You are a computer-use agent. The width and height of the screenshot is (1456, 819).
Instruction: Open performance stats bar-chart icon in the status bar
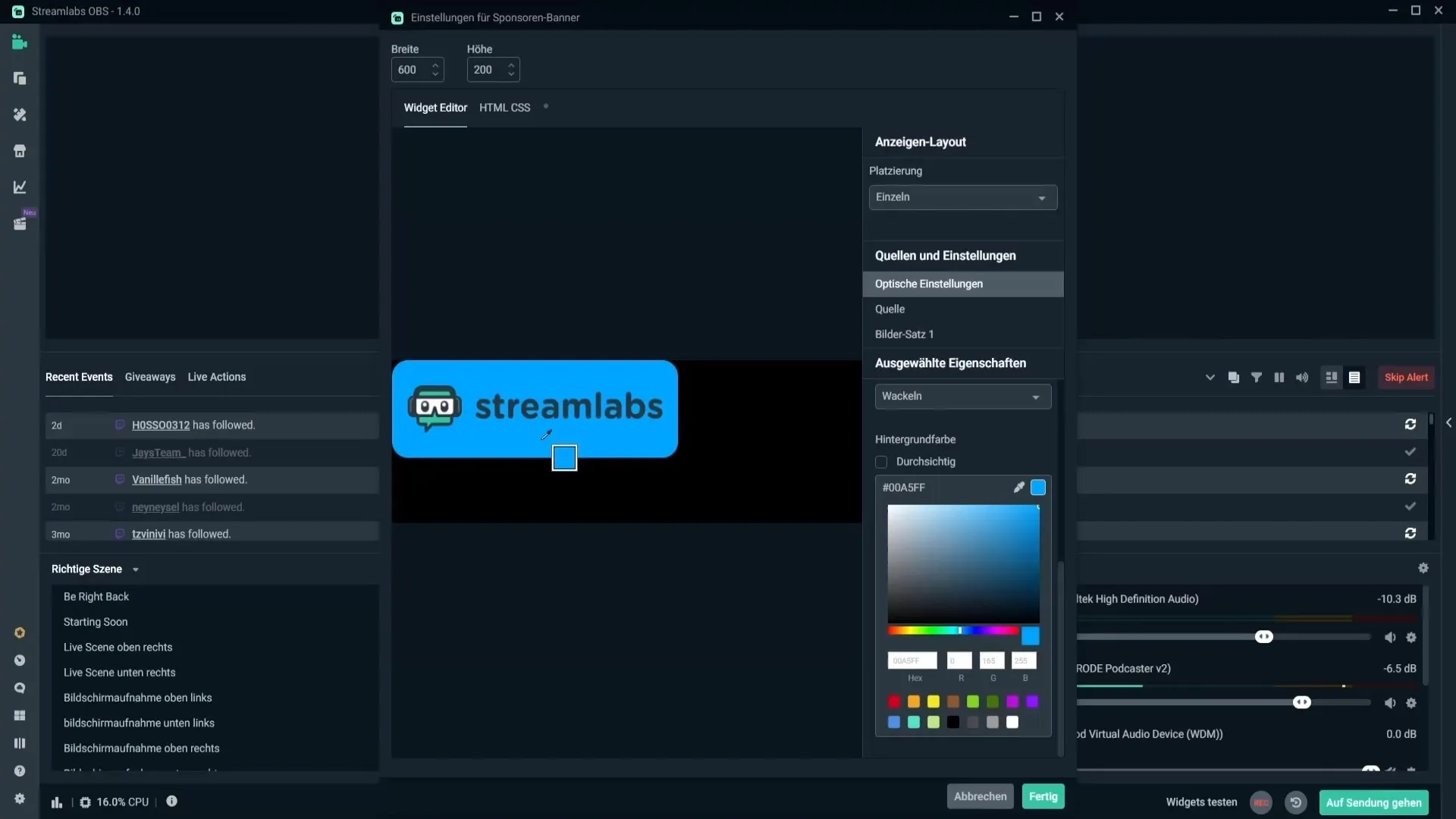tap(57, 802)
